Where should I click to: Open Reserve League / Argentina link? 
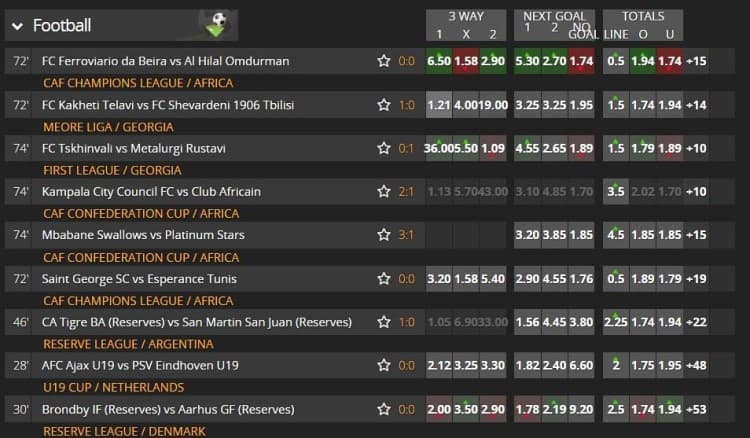coord(128,344)
